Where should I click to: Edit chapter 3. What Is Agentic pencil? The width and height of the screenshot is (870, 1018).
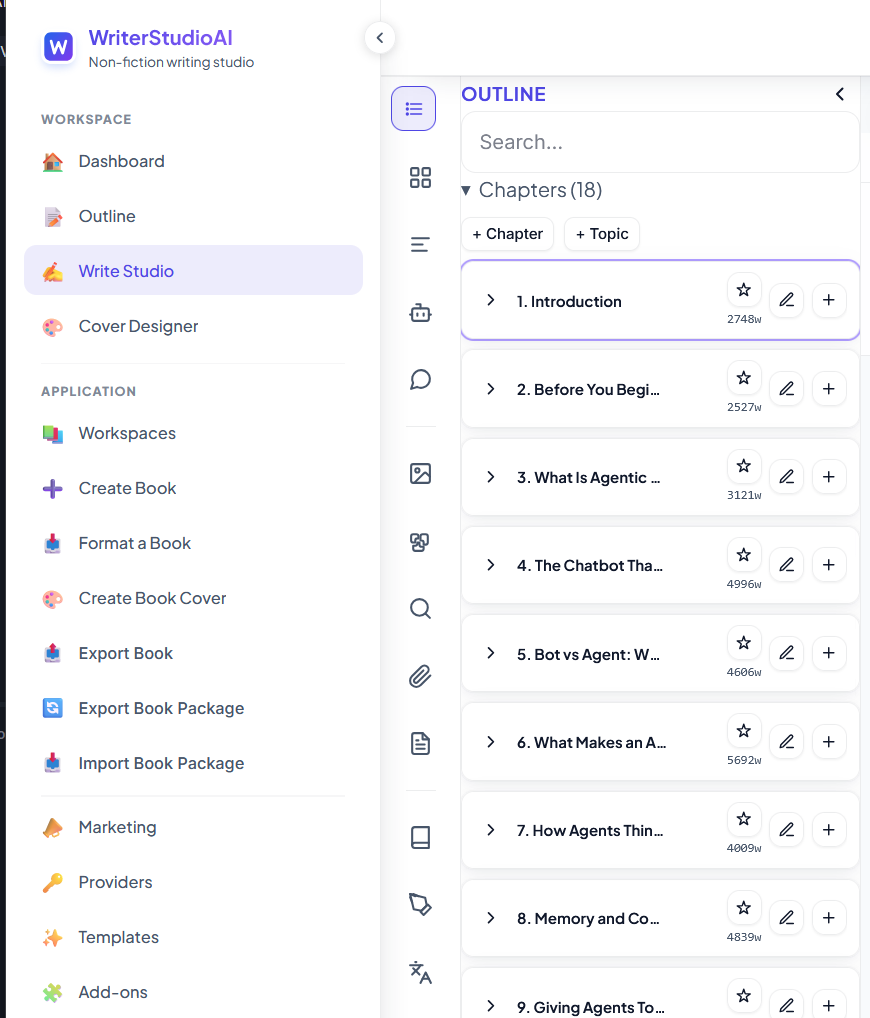[786, 477]
